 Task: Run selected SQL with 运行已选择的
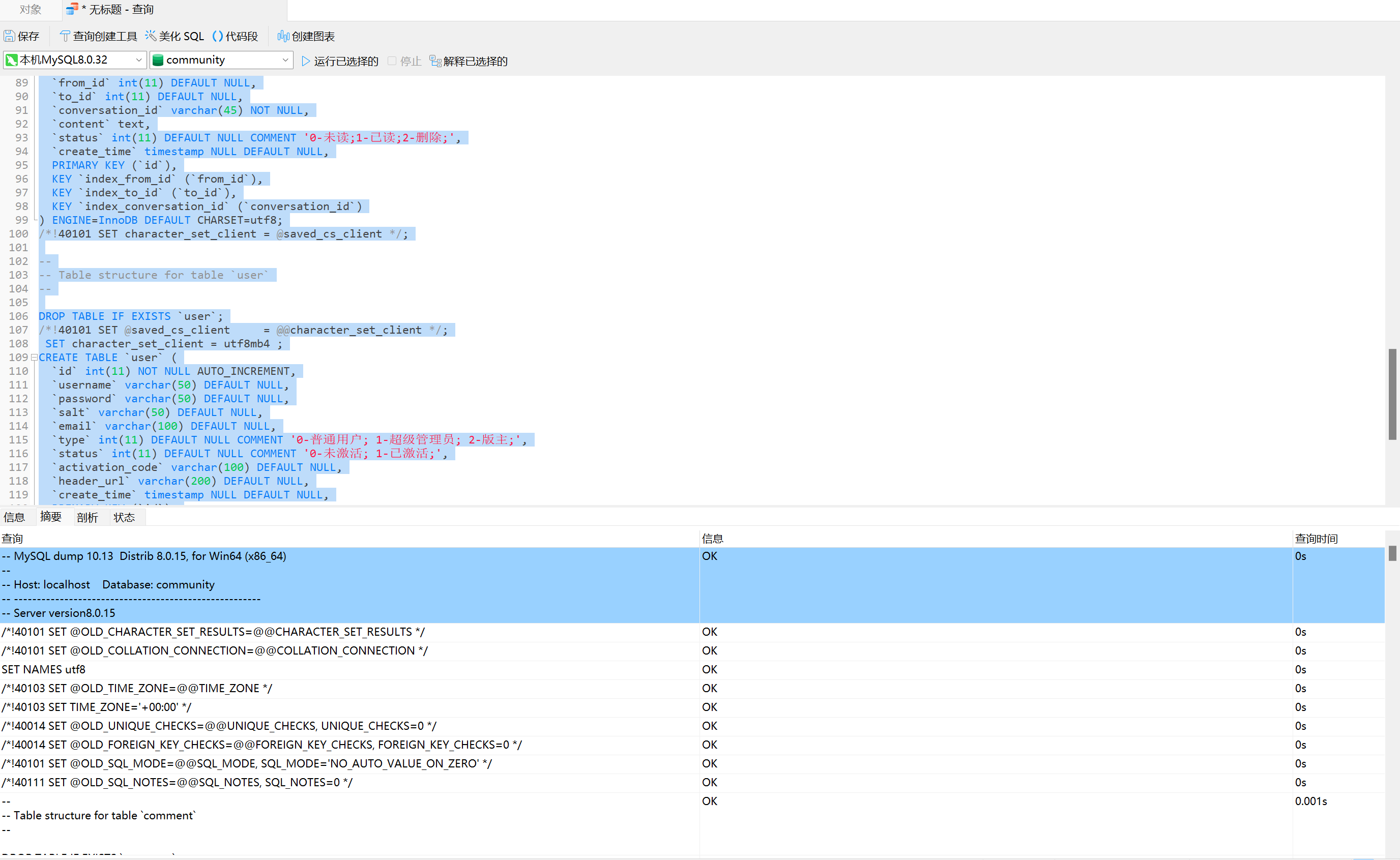(x=340, y=61)
